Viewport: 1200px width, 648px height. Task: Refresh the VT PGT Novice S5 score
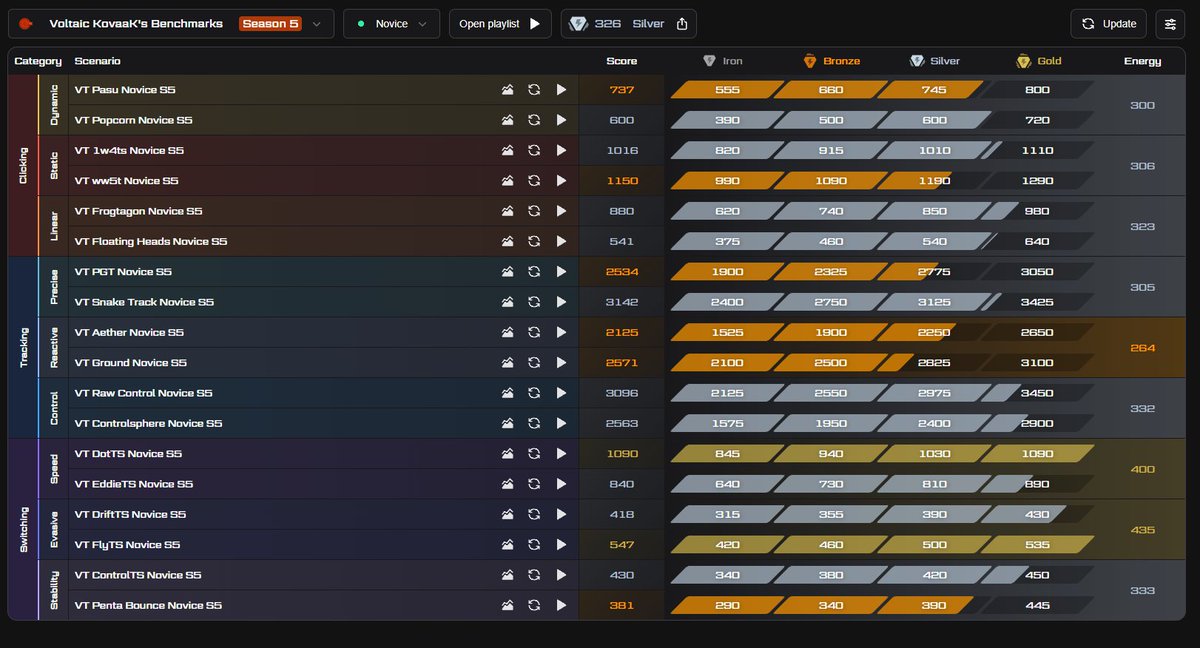(534, 272)
